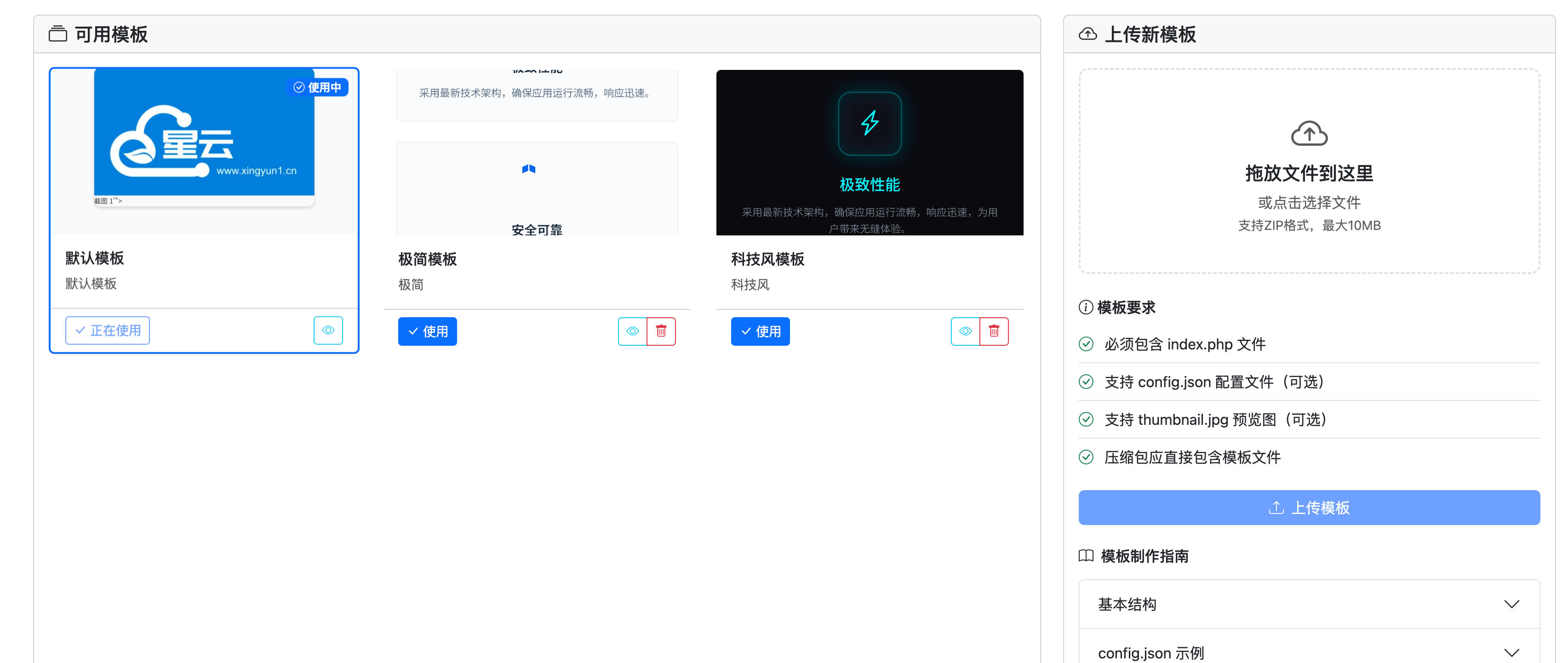This screenshot has width=1568, height=663.
Task: Click the book icon beside 模板制作指南
Action: point(1086,555)
